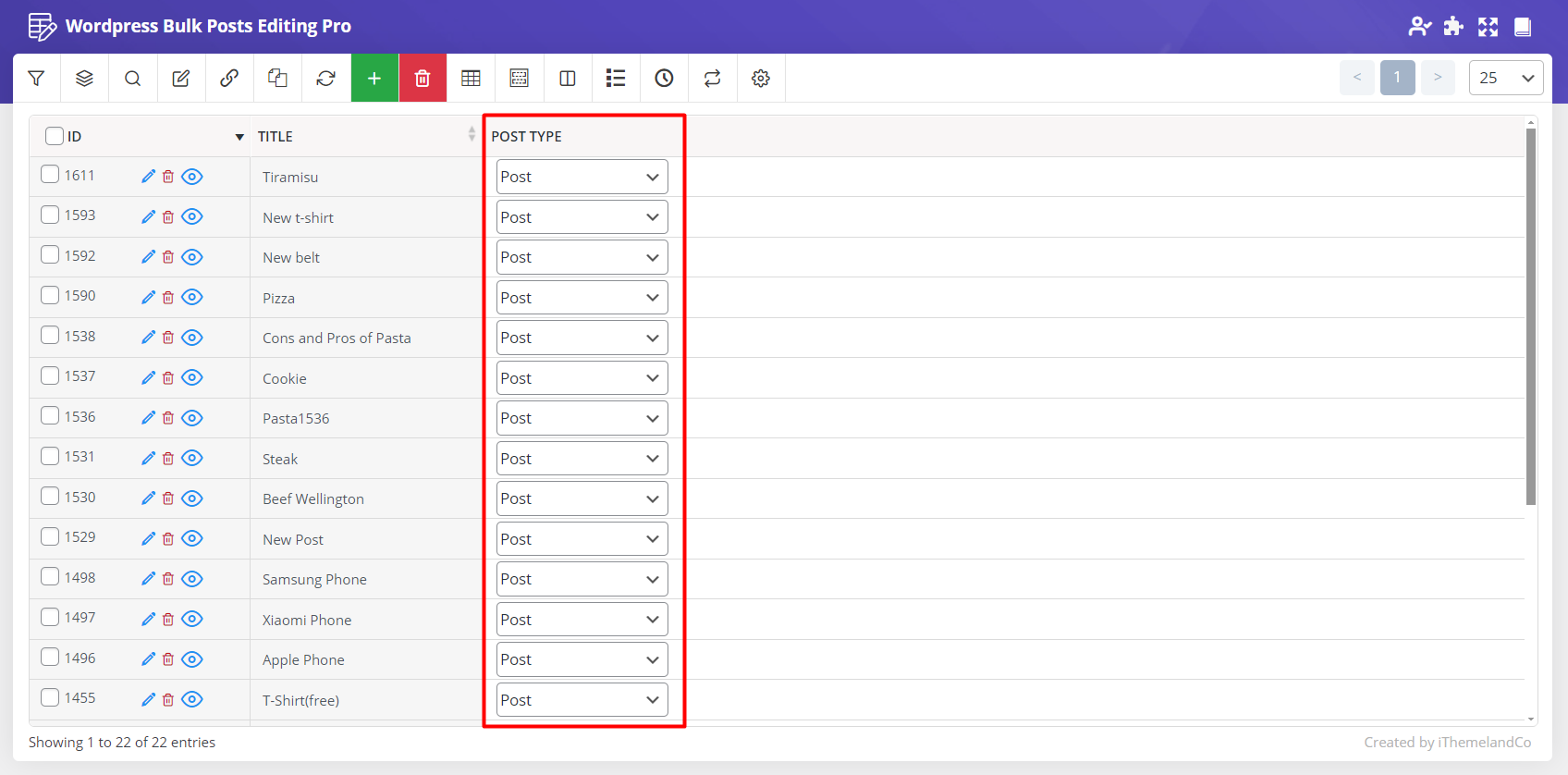This screenshot has height=775, width=1568.
Task: Toggle the select-all checkbox beside ID
Action: tap(55, 136)
